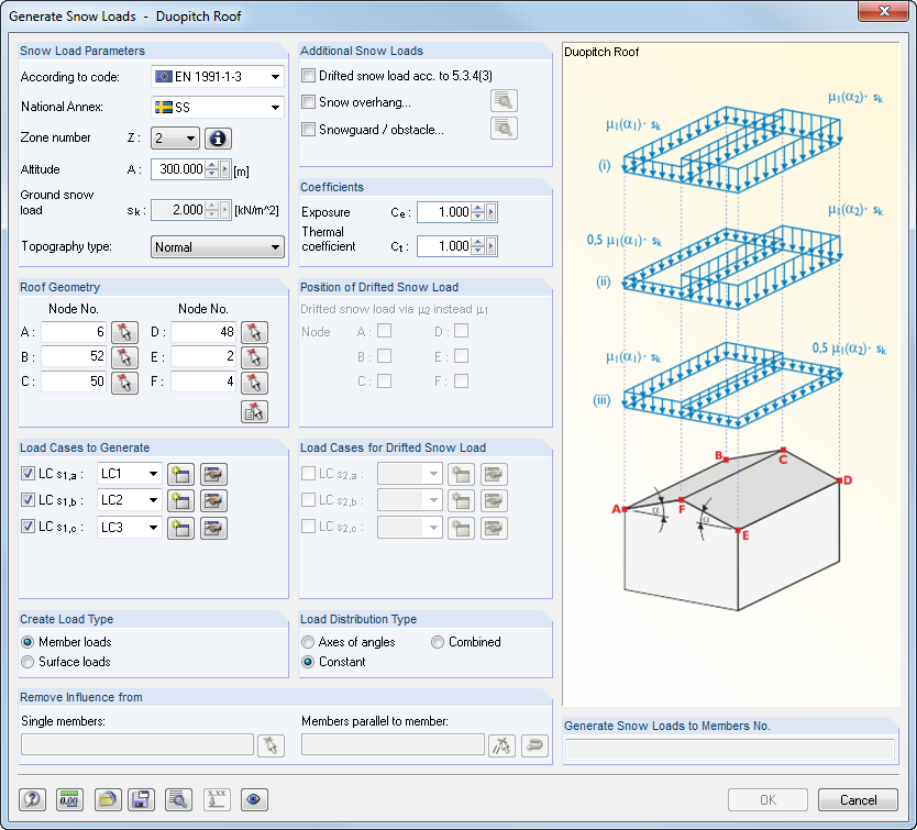Click Thermal coefficient Ct value field
Viewport: 917px width, 830px height.
[x=444, y=246]
